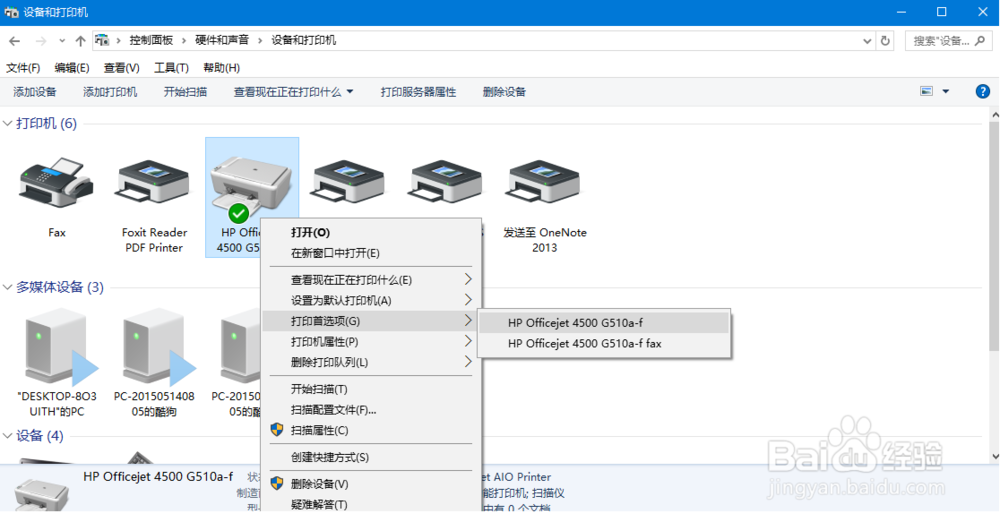Expand the 打印机属性(P) submenu
Image resolution: width=1000 pixels, height=522 pixels.
(x=467, y=341)
